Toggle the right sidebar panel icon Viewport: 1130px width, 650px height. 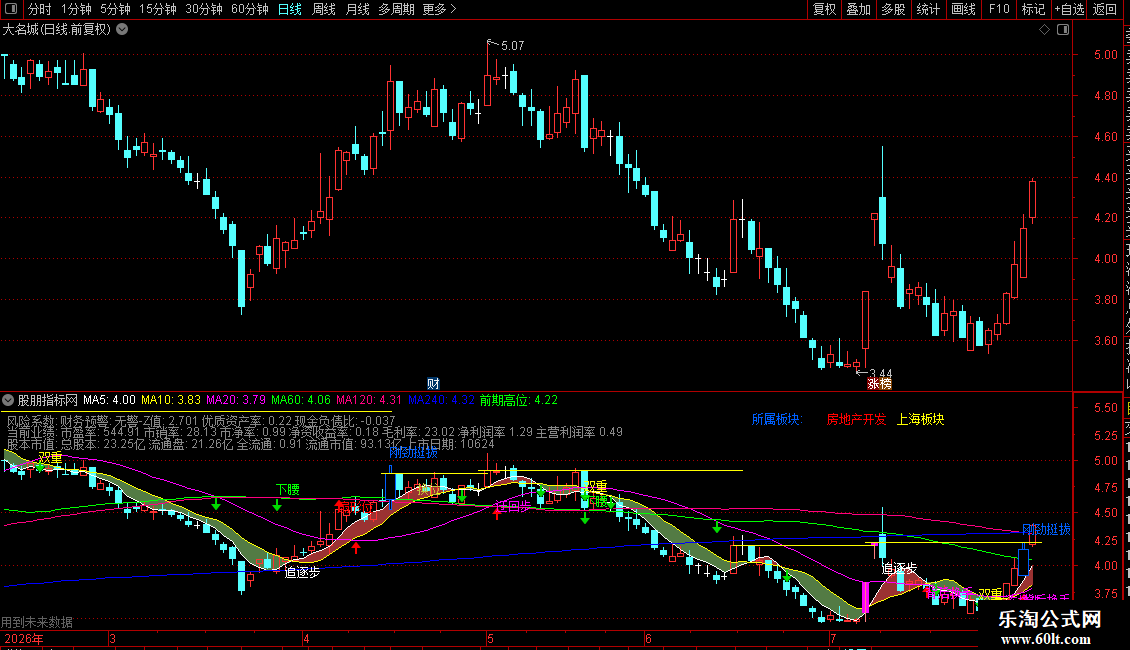[x=1063, y=30]
